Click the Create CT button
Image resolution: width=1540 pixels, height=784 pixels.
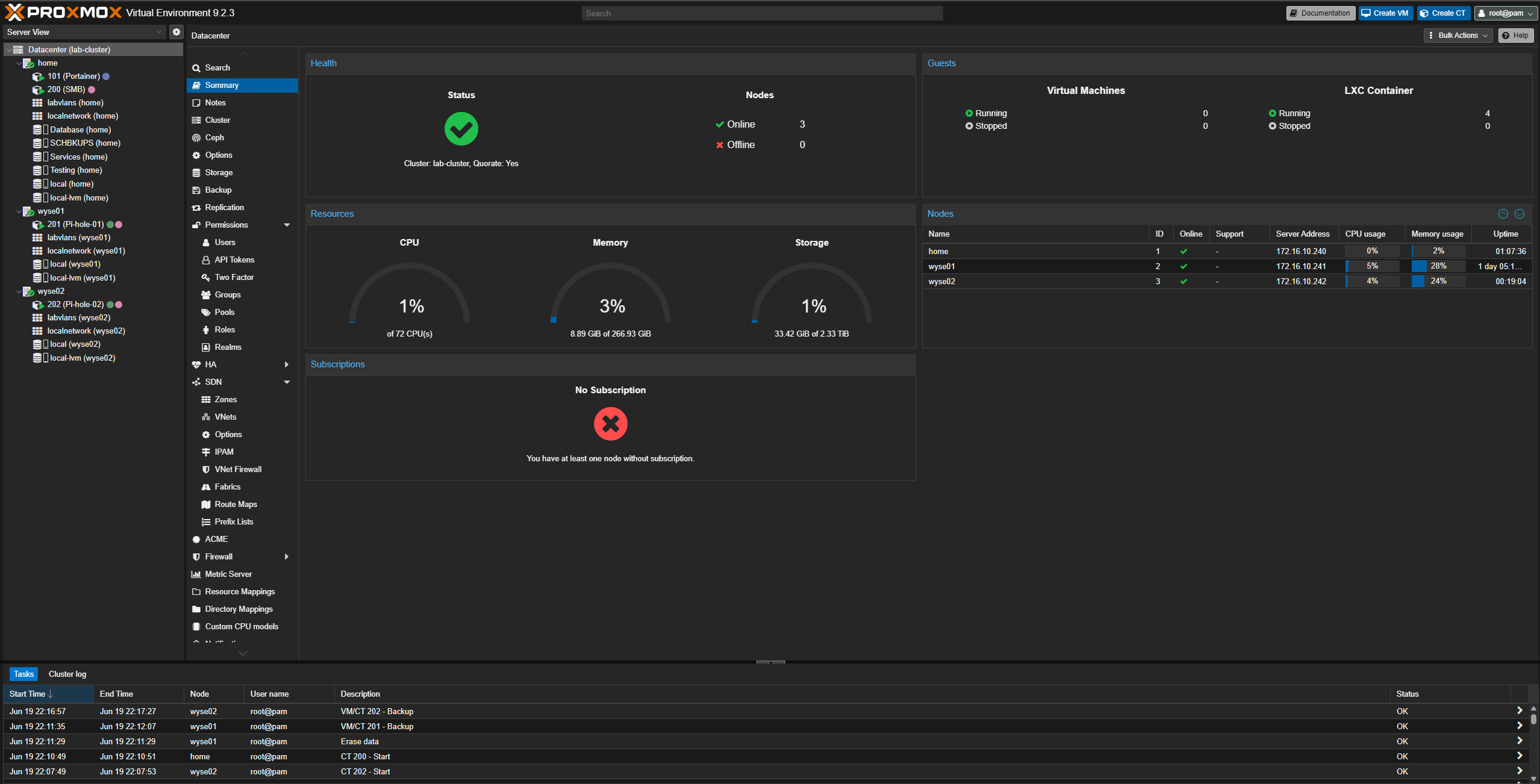pos(1444,13)
